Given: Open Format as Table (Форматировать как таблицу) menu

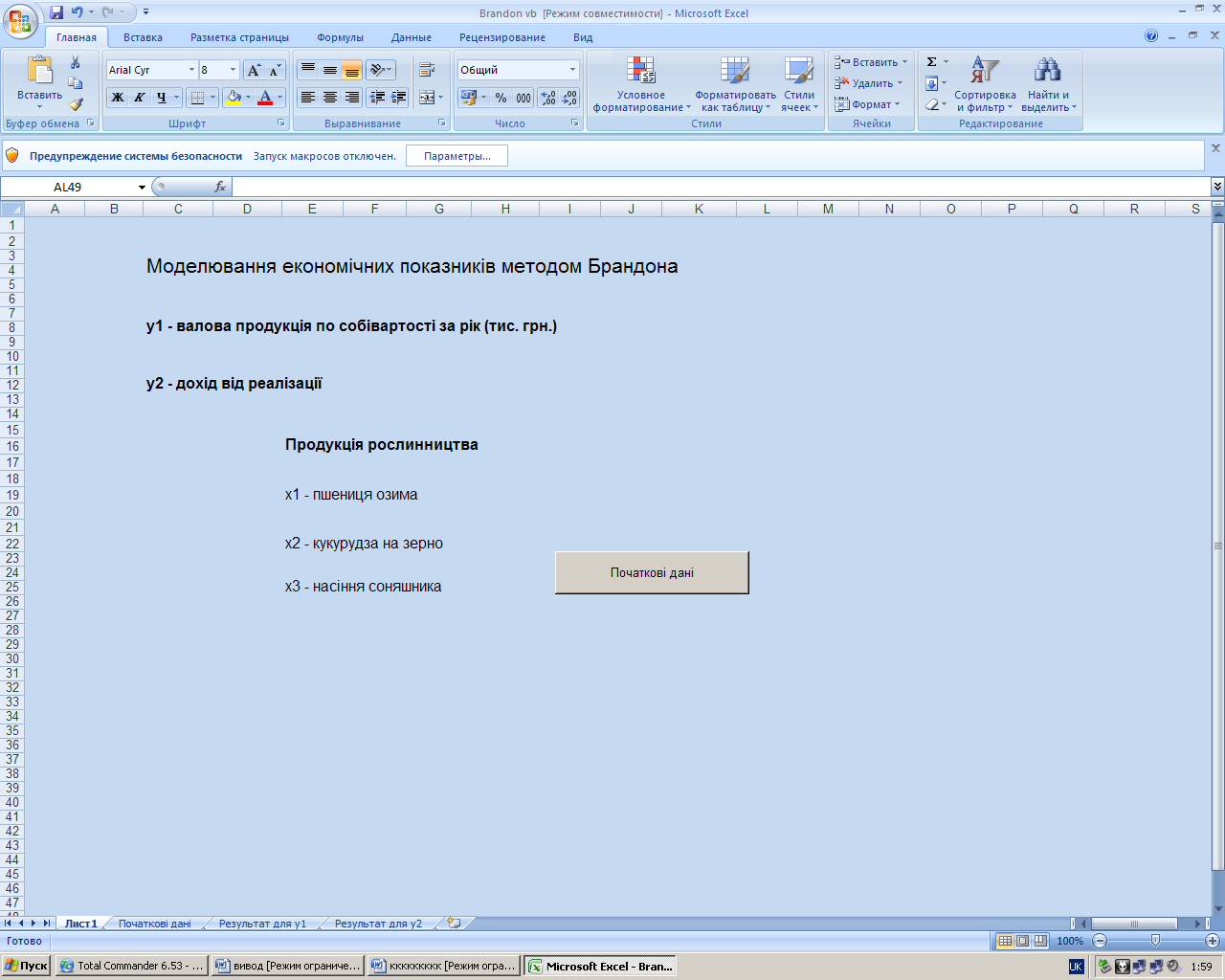Looking at the screenshot, I should click(x=735, y=84).
